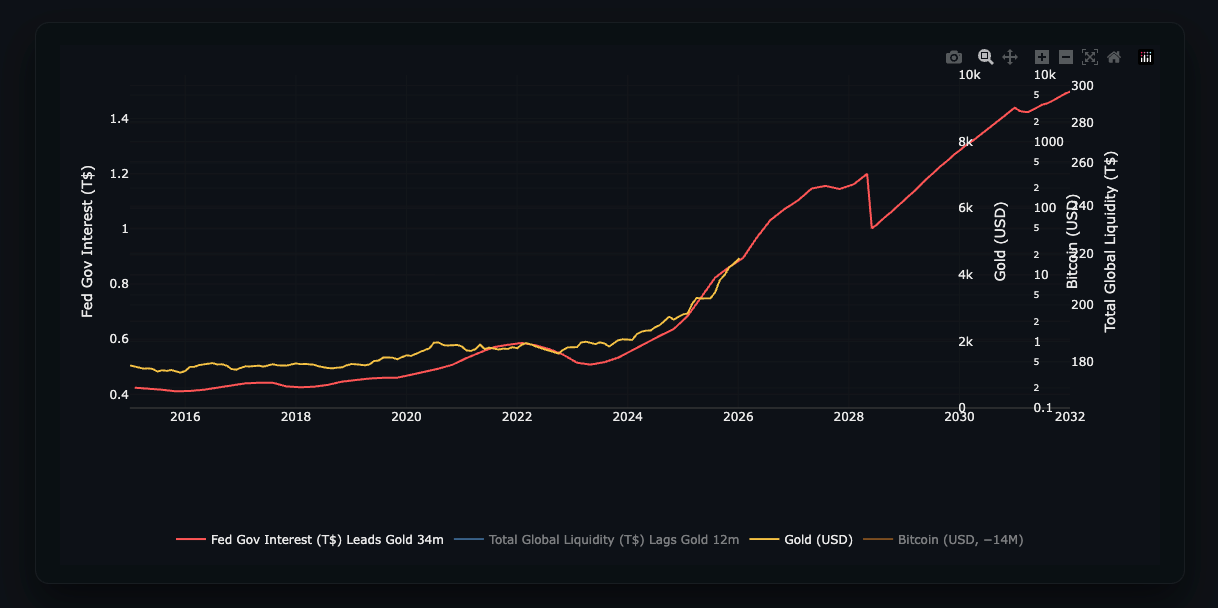Click the 1.4 tick on left axis

pyautogui.click(x=119, y=119)
